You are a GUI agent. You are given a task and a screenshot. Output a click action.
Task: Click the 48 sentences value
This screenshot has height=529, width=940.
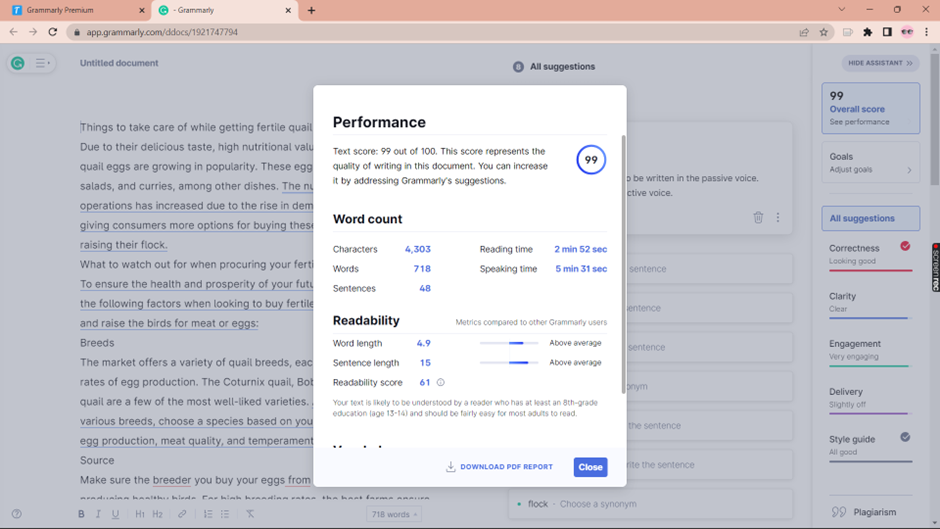point(425,288)
